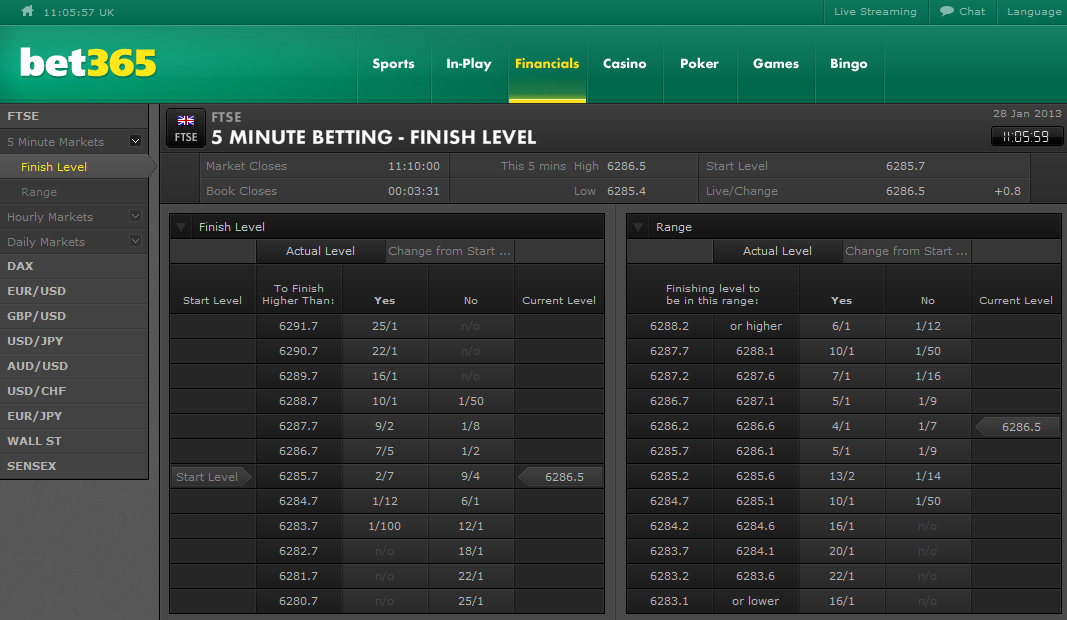Open the Language selector

[x=1034, y=12]
